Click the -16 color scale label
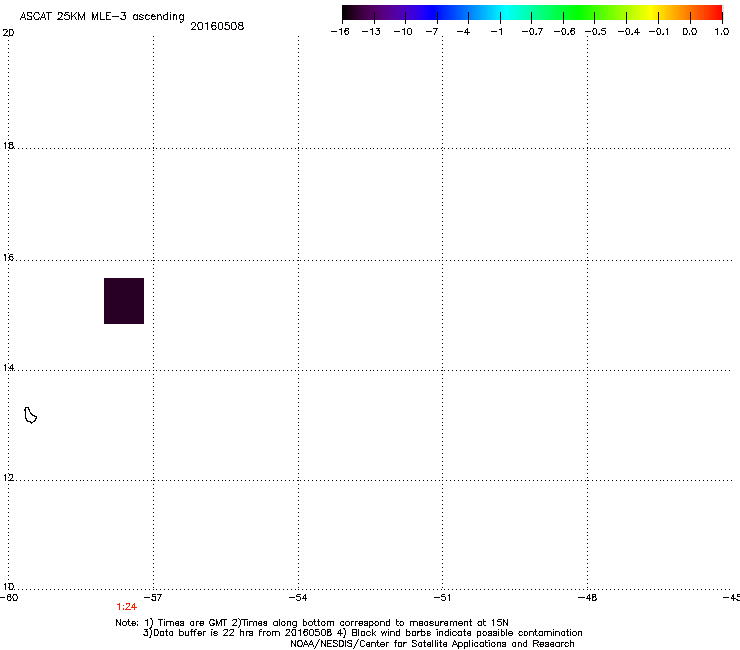Image resolution: width=740 pixels, height=650 pixels. click(340, 32)
